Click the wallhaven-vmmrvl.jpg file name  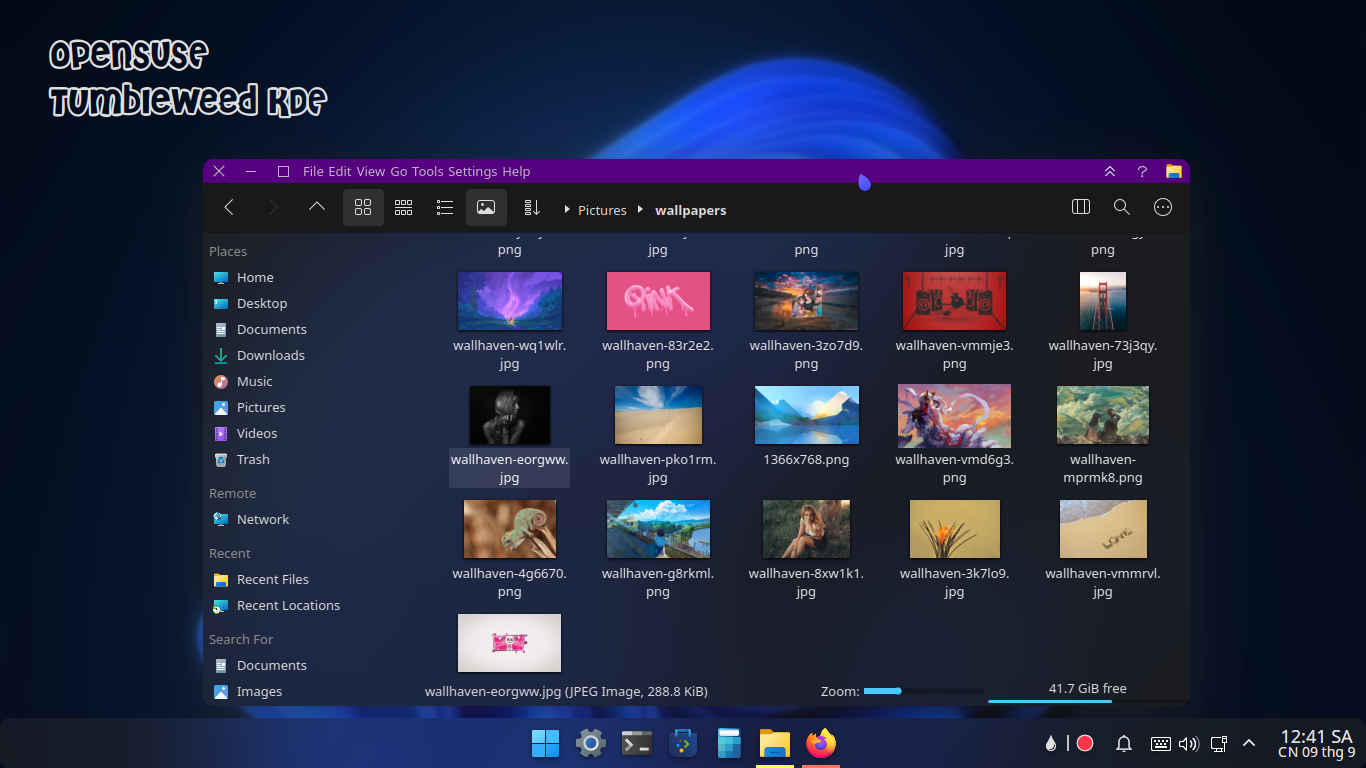click(x=1103, y=583)
